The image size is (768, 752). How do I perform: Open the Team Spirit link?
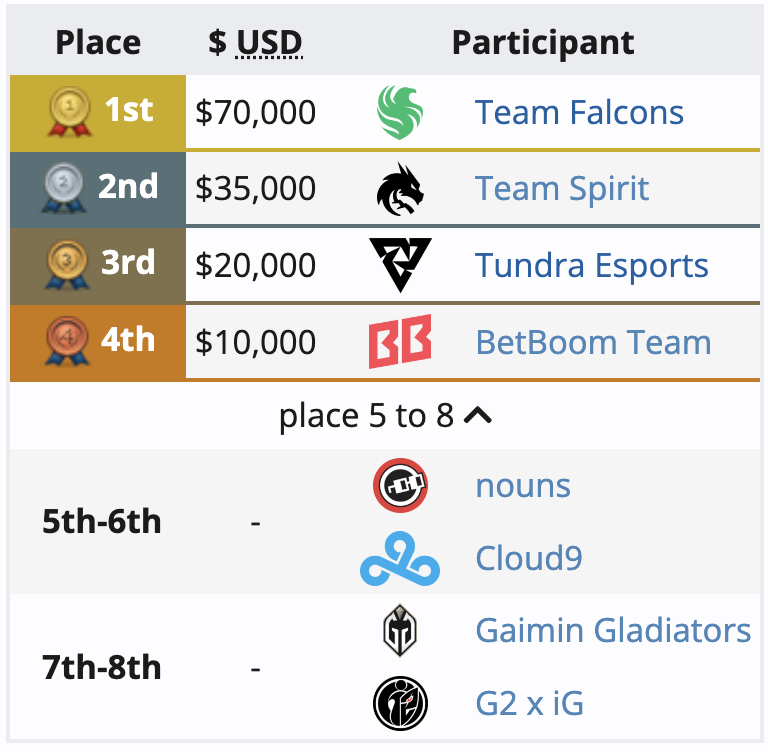coord(562,189)
